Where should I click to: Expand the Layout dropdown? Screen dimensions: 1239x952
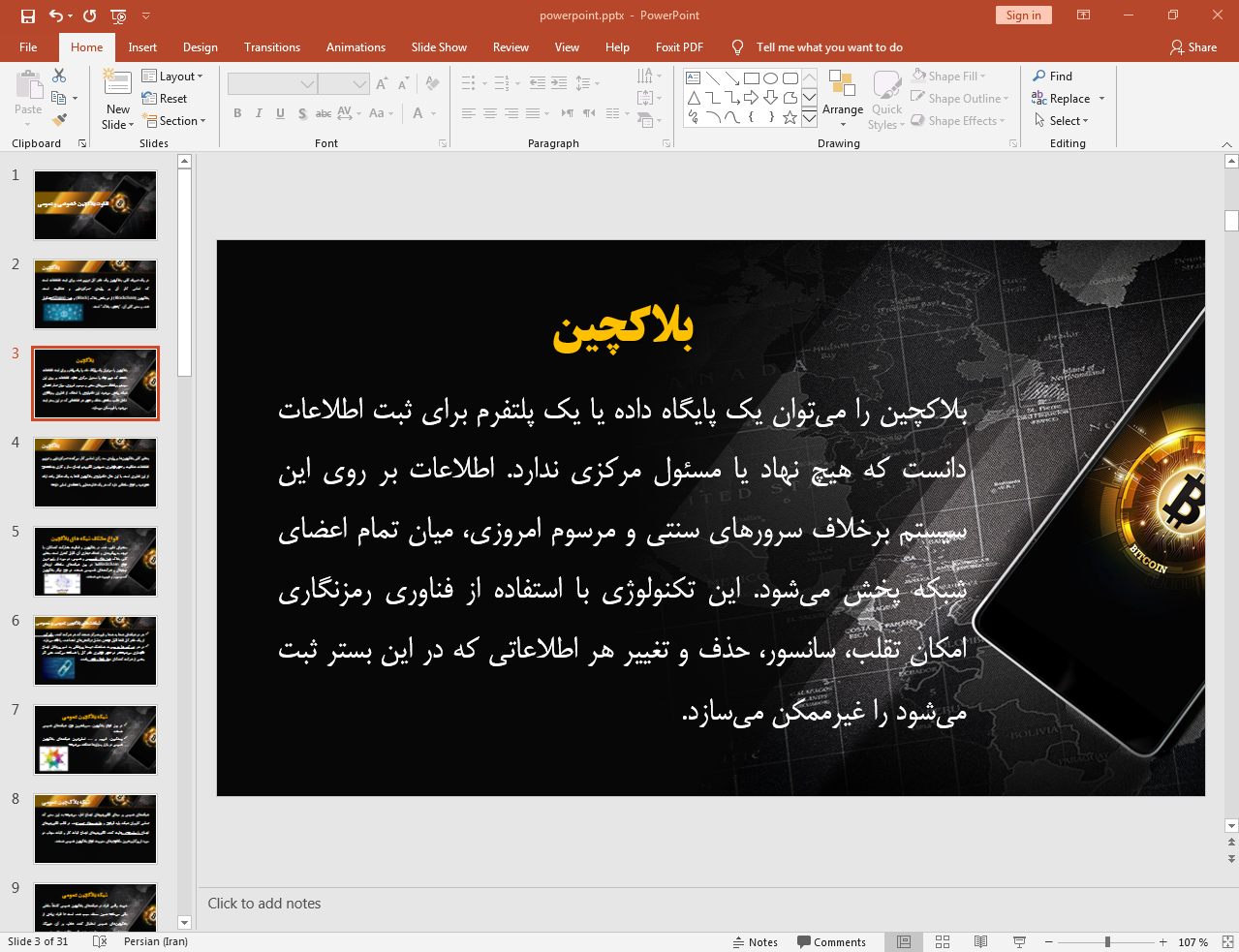coord(172,77)
